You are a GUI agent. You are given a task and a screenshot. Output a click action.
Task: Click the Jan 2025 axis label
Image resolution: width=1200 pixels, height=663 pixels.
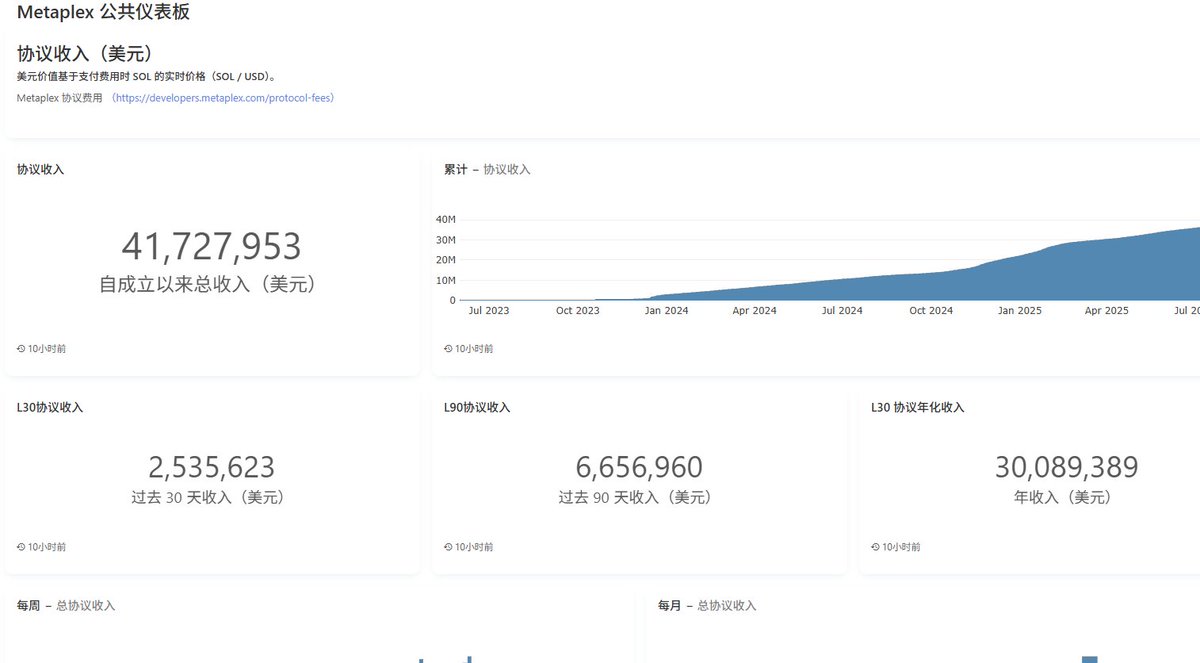[1019, 311]
